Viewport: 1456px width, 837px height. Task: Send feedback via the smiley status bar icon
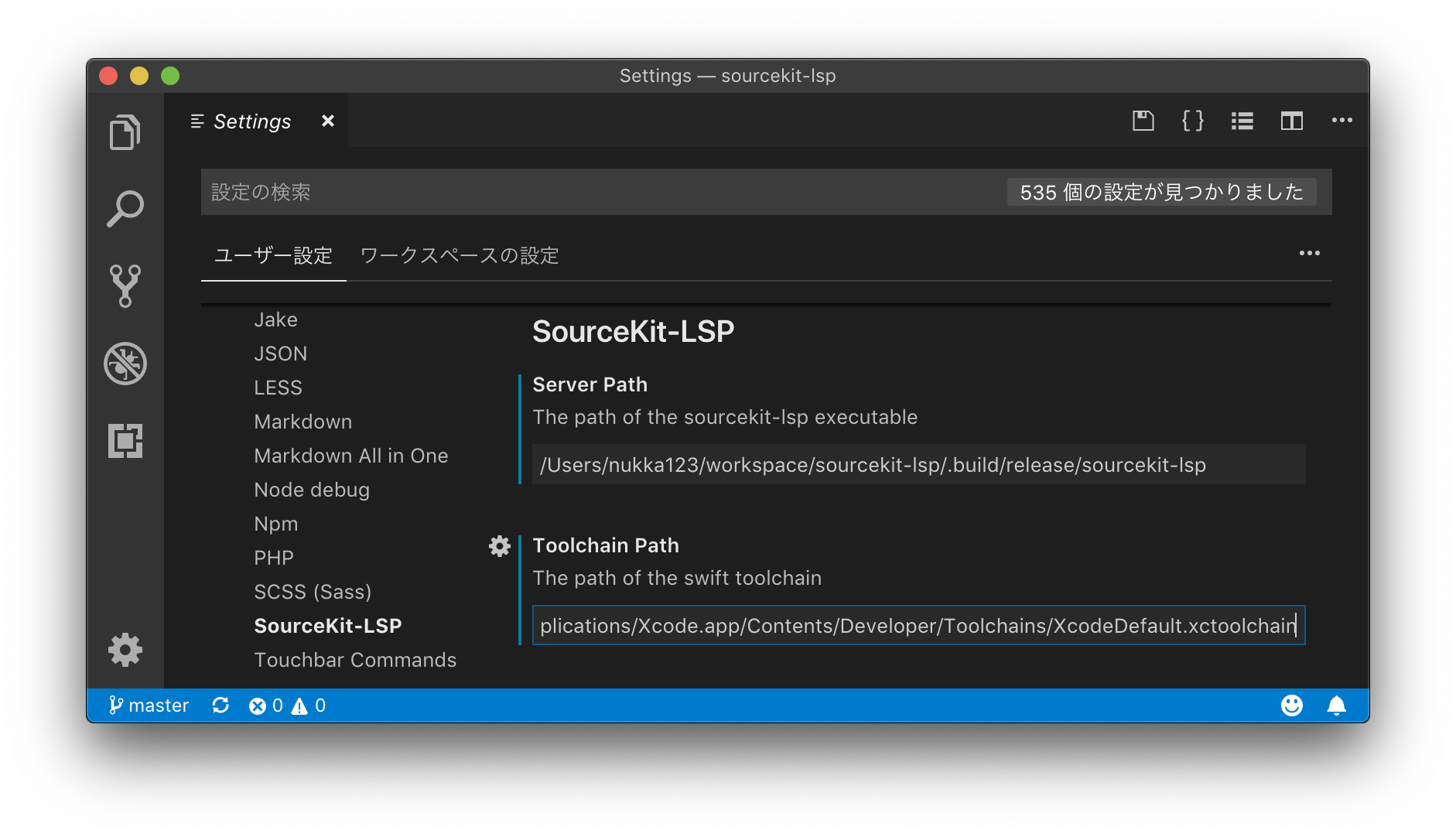tap(1291, 705)
